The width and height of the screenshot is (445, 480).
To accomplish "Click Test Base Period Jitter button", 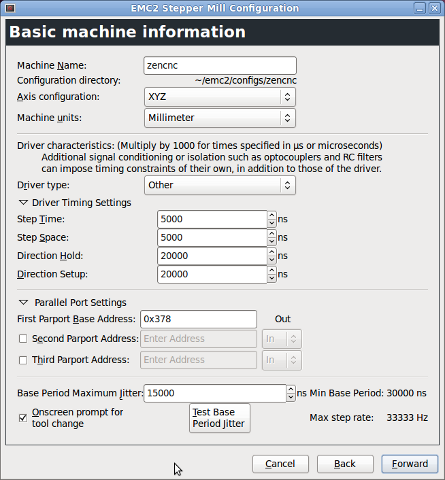I will tap(220, 418).
